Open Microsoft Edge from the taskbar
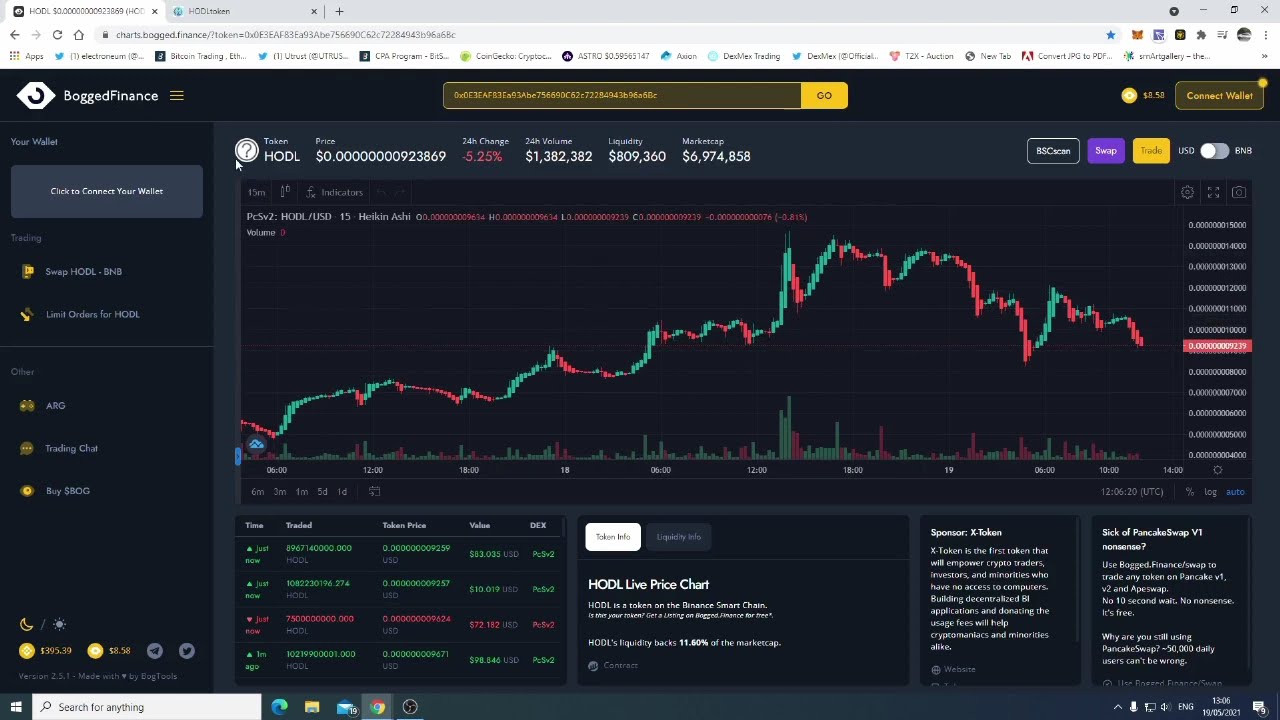The height and width of the screenshot is (720, 1280). click(279, 707)
